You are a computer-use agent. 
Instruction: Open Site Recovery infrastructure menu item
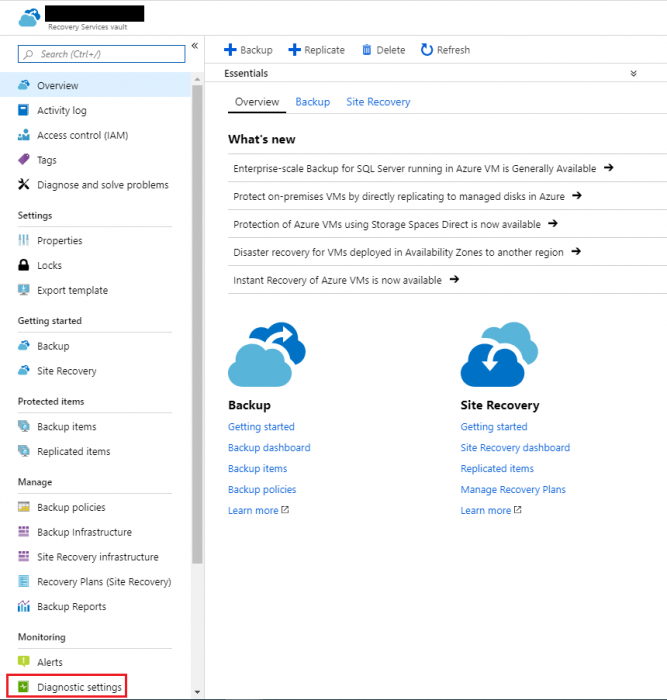tap(96, 557)
